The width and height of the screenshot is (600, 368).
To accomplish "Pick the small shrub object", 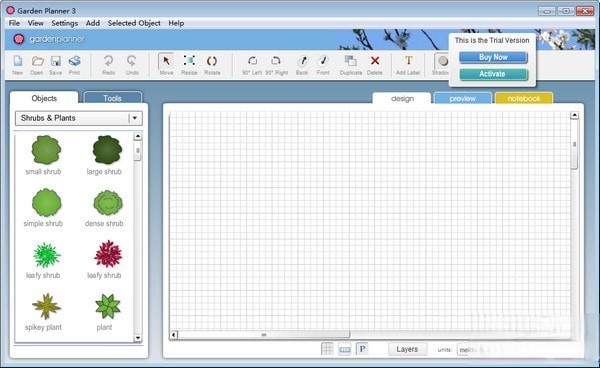I will (46, 150).
